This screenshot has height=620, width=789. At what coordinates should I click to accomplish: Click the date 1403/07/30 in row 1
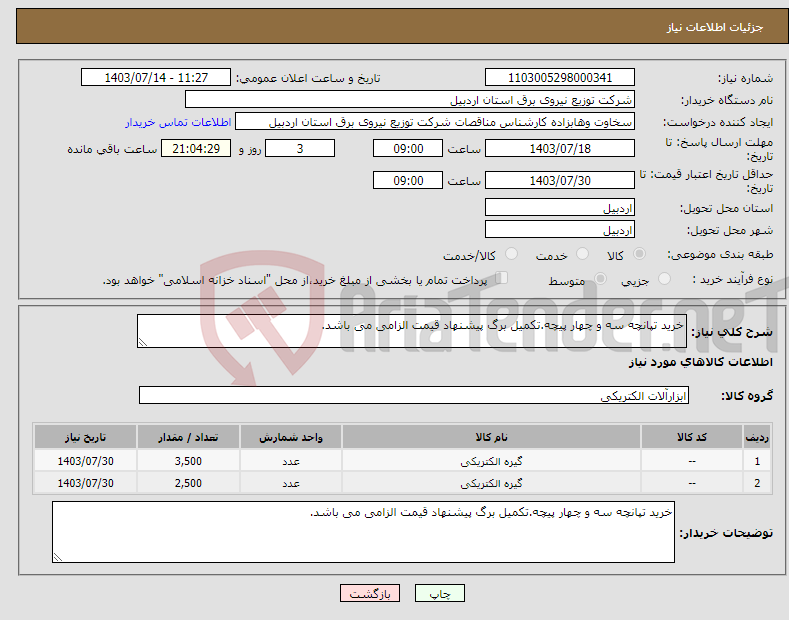tap(86, 461)
